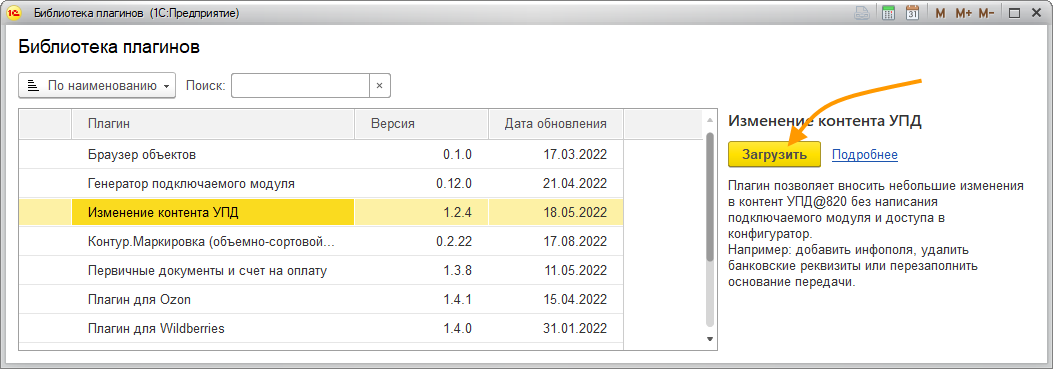Select 'Первичные документы и счет на оплату'
The image size is (1053, 369).
(321, 271)
